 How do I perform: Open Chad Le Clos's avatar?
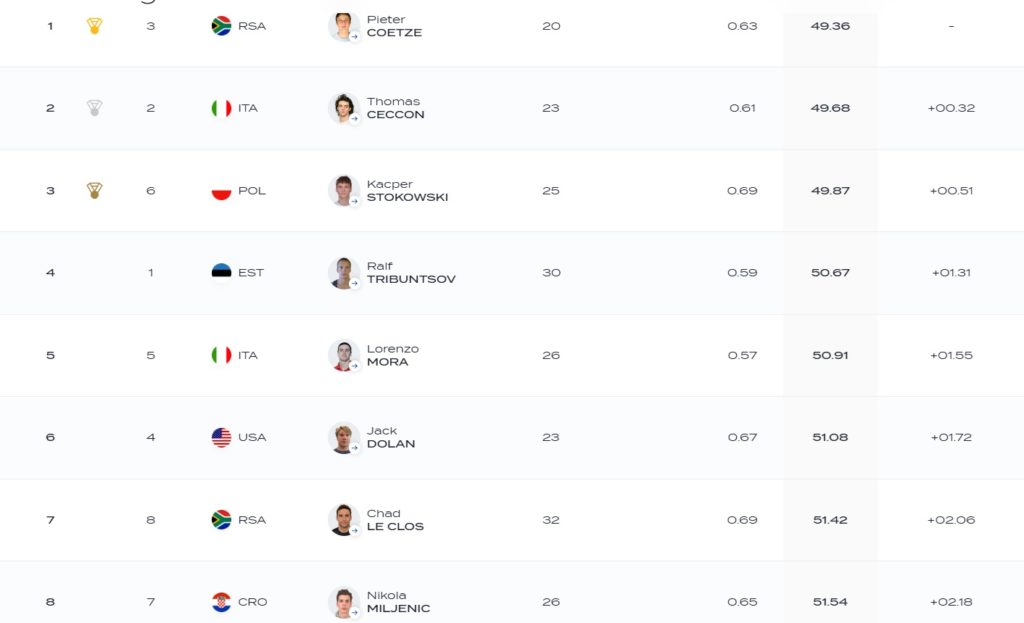click(344, 520)
